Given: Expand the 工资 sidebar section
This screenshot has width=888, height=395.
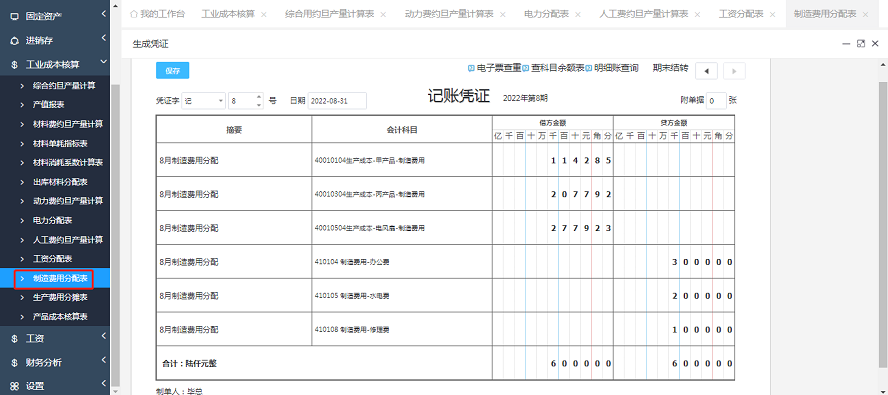Looking at the screenshot, I should pyautogui.click(x=103, y=337).
